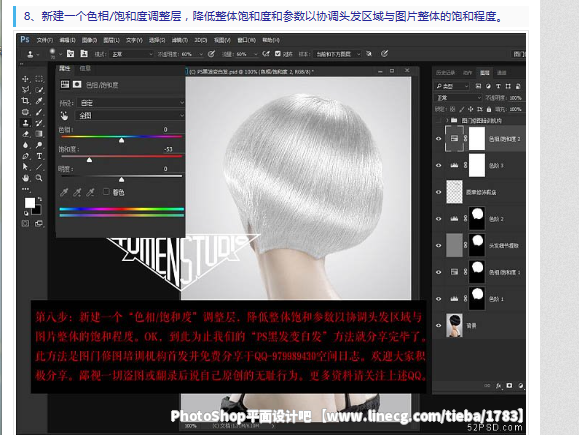Select the Move tool
Viewport: 579px width, 435px height.
click(25, 79)
